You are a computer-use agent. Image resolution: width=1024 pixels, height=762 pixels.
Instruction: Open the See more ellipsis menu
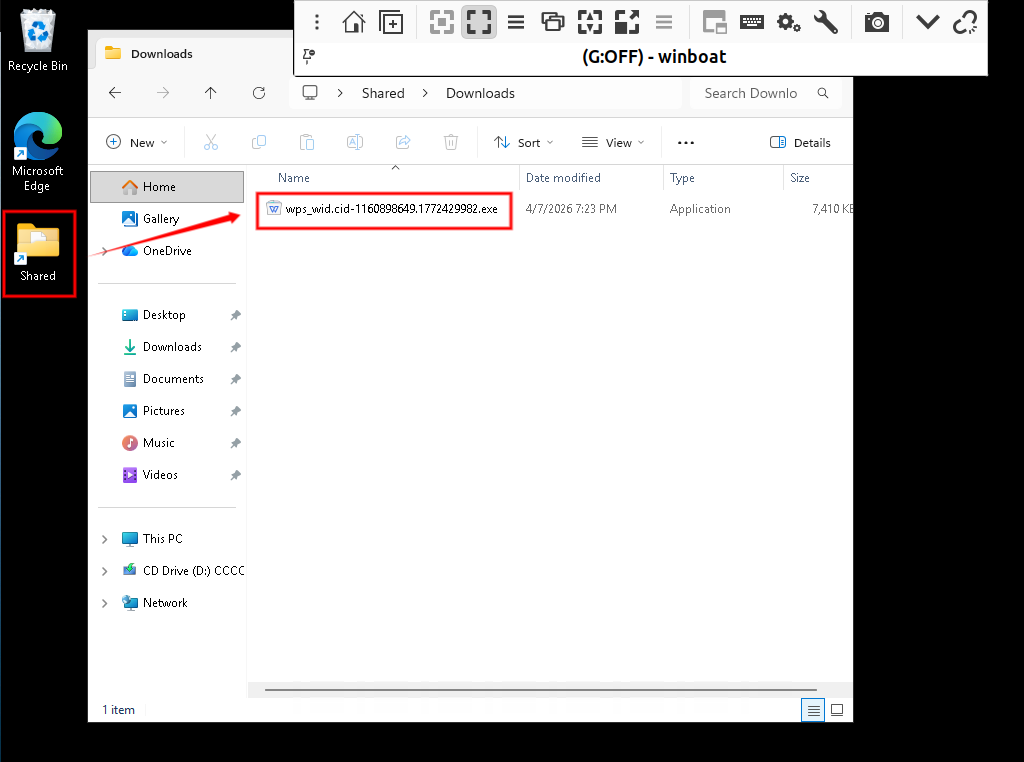coord(686,143)
